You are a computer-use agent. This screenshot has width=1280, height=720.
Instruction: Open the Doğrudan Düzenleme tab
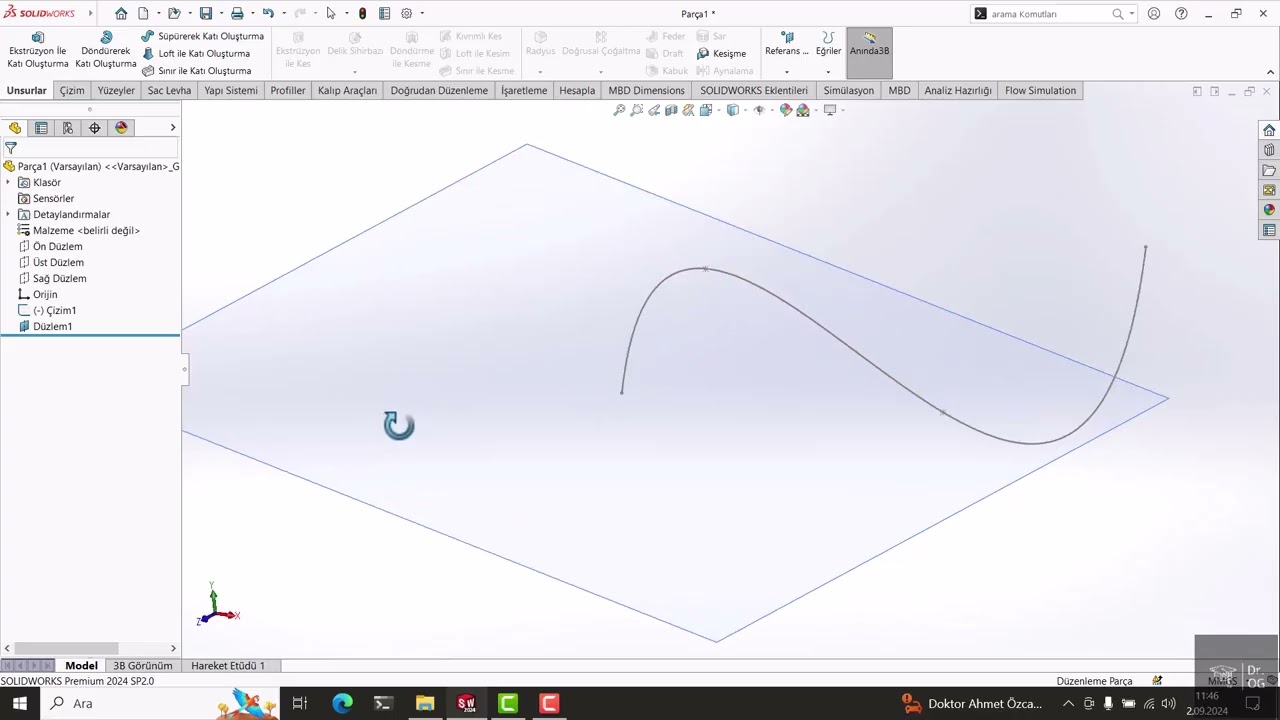(439, 90)
